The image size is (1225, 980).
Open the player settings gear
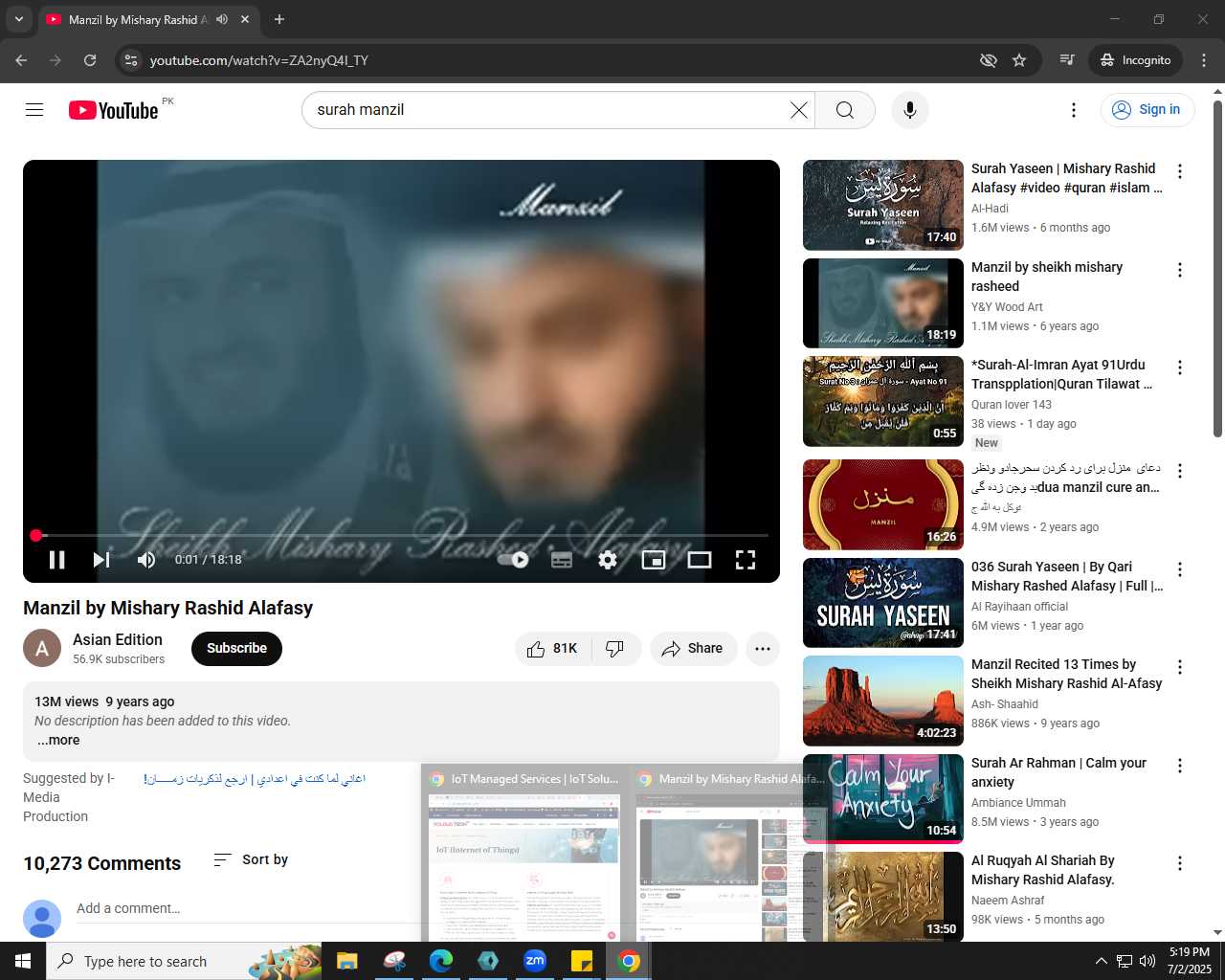pyautogui.click(x=608, y=560)
